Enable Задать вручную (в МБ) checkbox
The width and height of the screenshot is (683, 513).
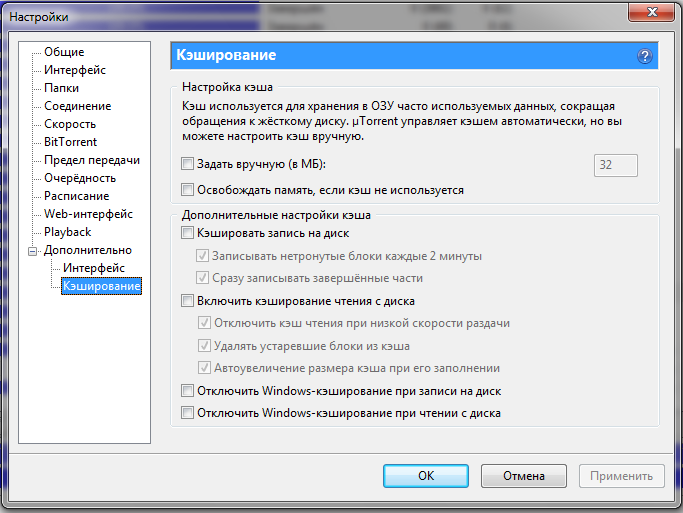187,164
